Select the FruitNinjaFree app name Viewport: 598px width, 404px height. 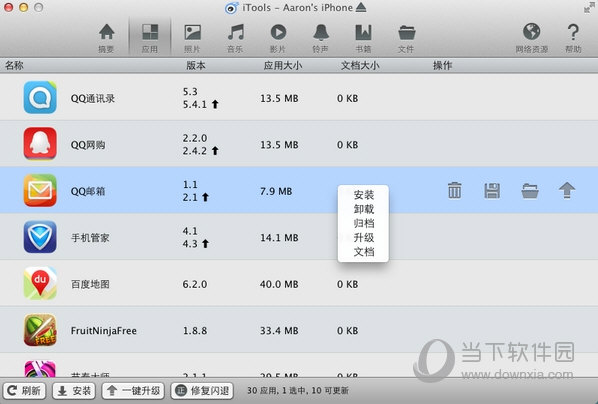point(104,331)
